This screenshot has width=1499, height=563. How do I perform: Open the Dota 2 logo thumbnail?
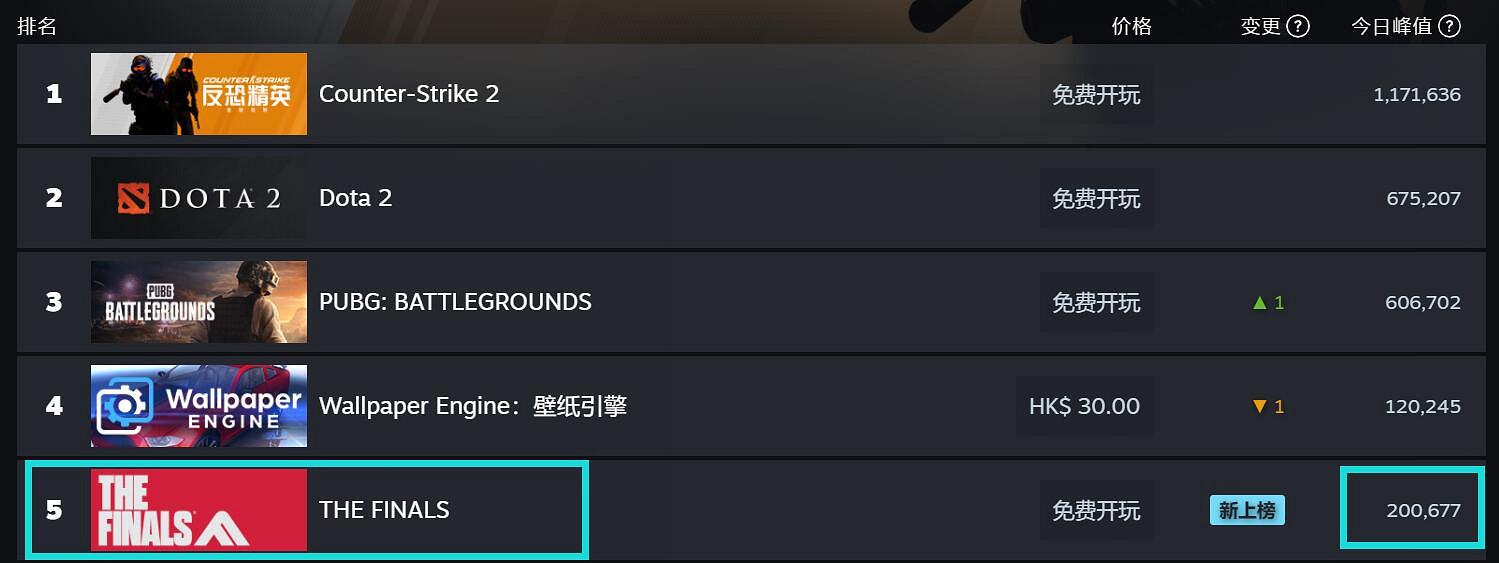pyautogui.click(x=199, y=198)
